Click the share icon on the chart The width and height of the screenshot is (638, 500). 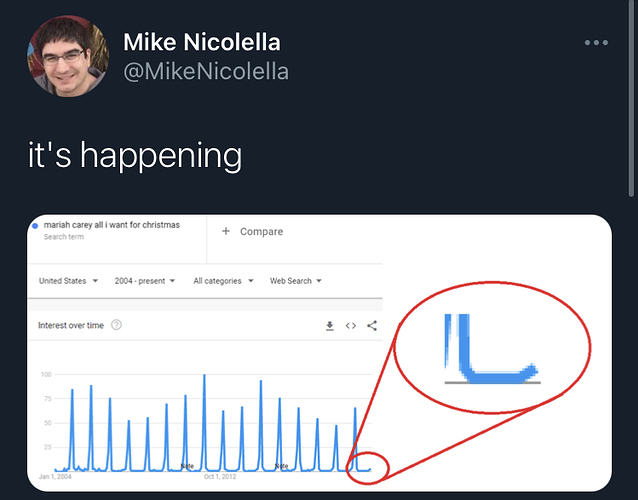372,325
